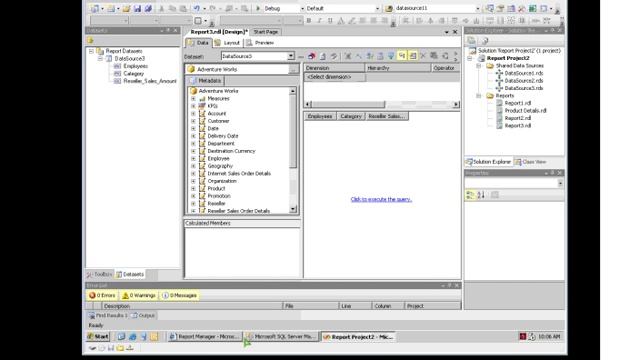Switch to the Preview tab
This screenshot has height=360, width=640.
pyautogui.click(x=260, y=43)
